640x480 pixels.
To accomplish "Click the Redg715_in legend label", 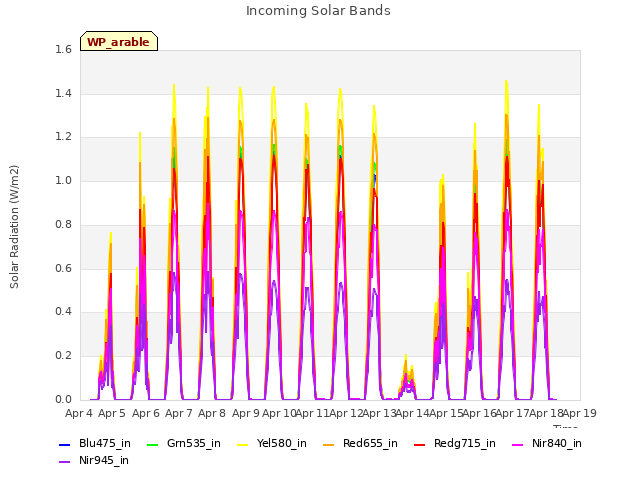I will pos(464,443).
